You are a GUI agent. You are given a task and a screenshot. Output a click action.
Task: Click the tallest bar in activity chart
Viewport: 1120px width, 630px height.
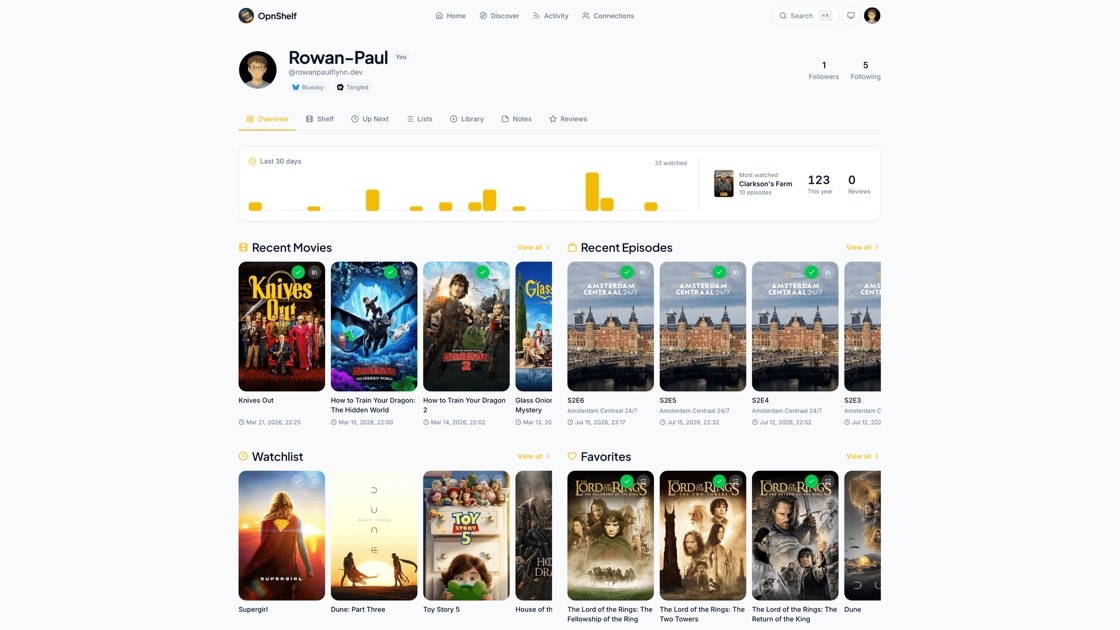click(591, 191)
